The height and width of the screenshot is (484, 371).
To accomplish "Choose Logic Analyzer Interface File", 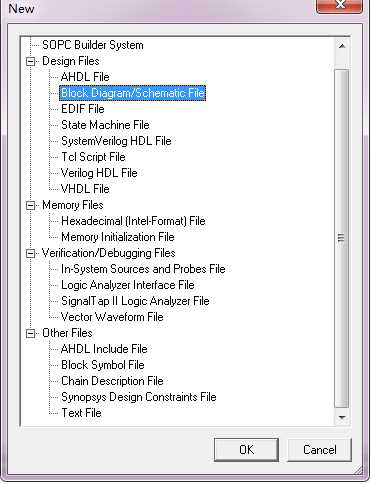I will [x=128, y=285].
